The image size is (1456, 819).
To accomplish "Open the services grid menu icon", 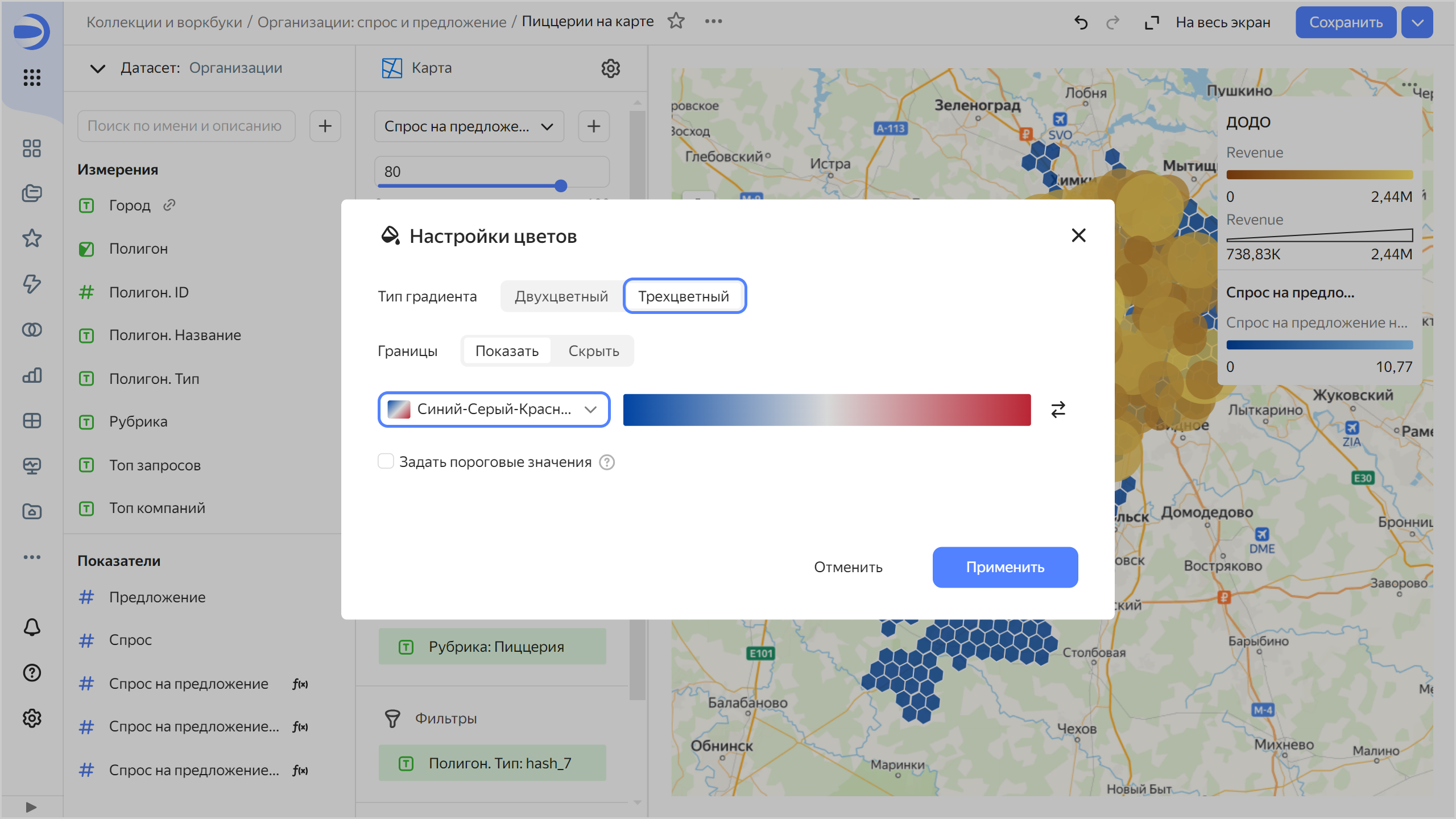I will tap(32, 77).
